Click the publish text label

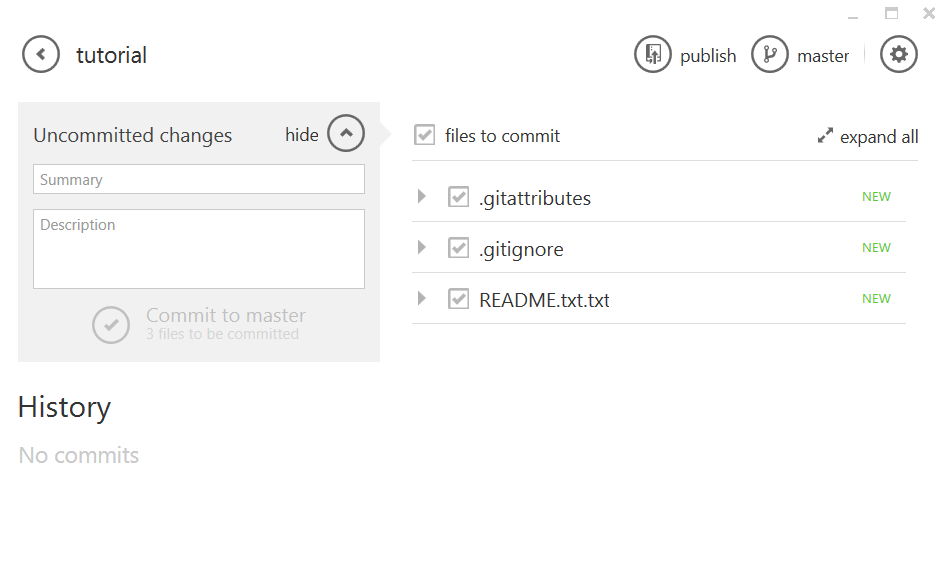coord(708,56)
